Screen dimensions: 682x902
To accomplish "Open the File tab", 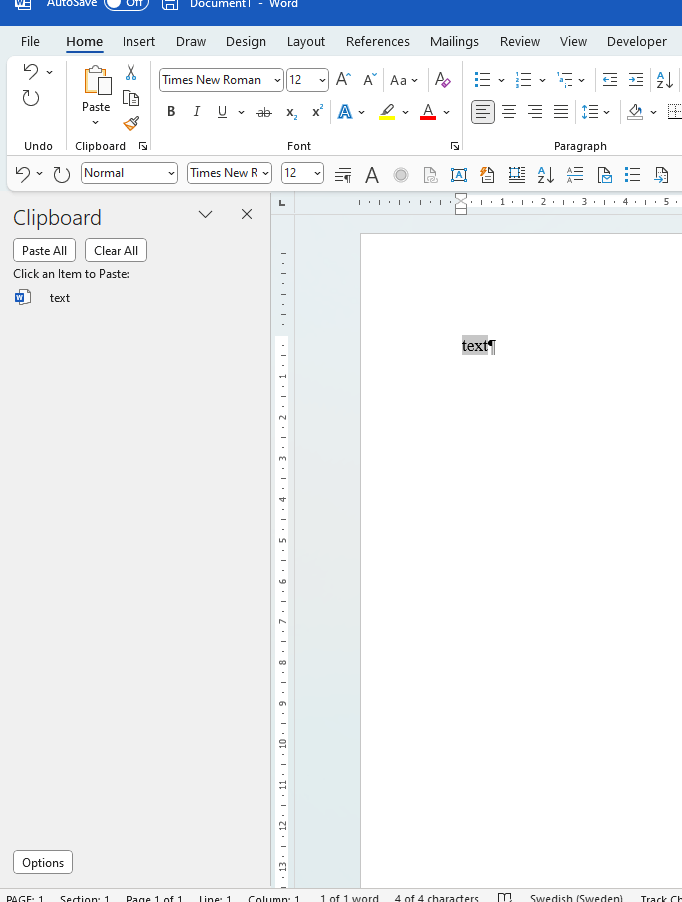I will (30, 41).
